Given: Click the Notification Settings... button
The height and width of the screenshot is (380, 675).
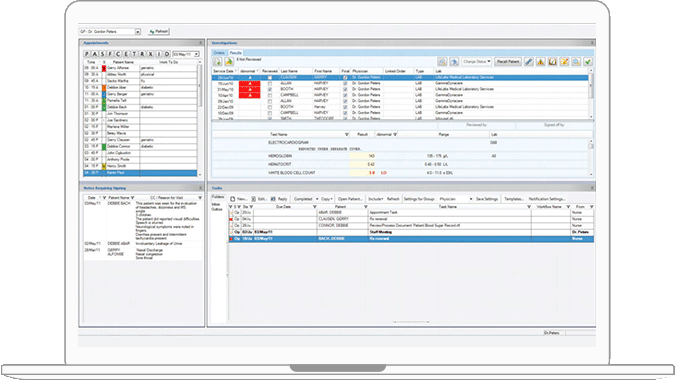Looking at the screenshot, I should (547, 199).
